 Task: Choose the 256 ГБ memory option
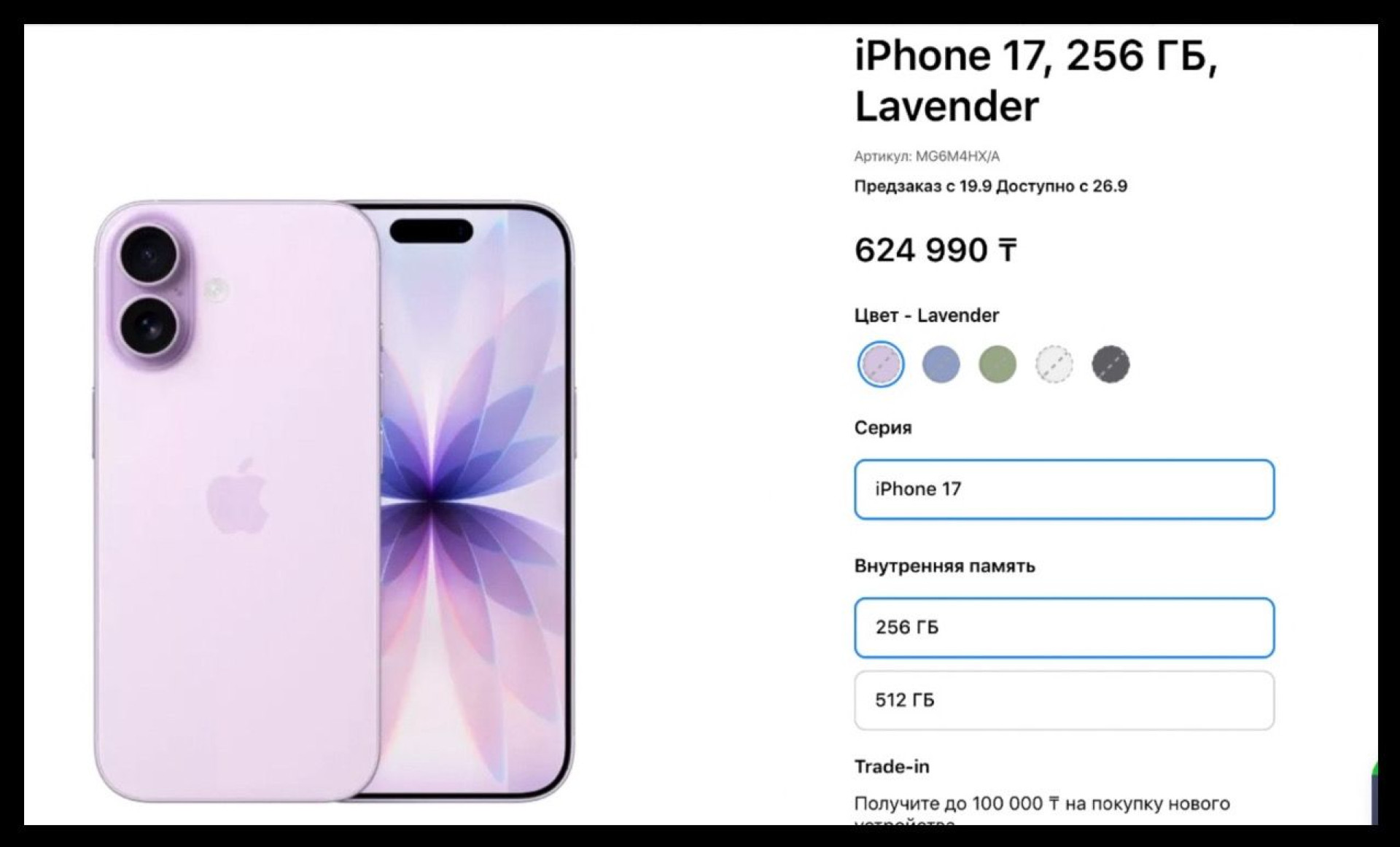pos(1064,628)
